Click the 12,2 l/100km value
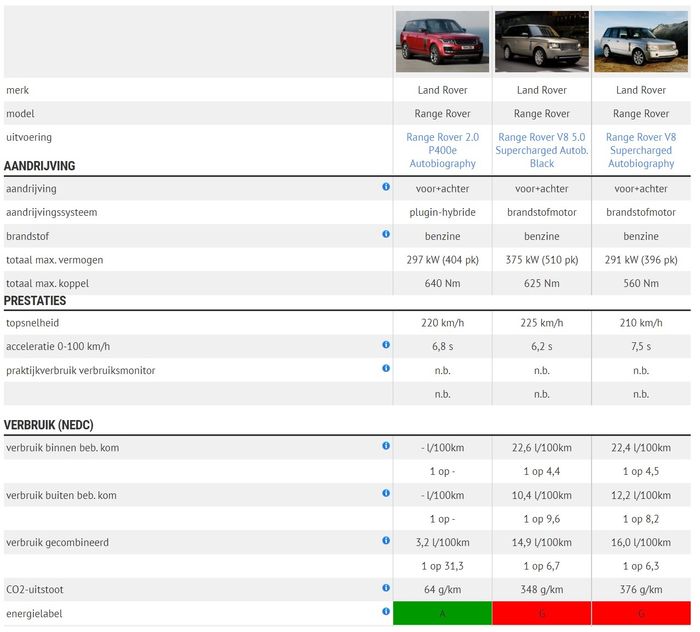Screen dimensions: 700x632 641,495
